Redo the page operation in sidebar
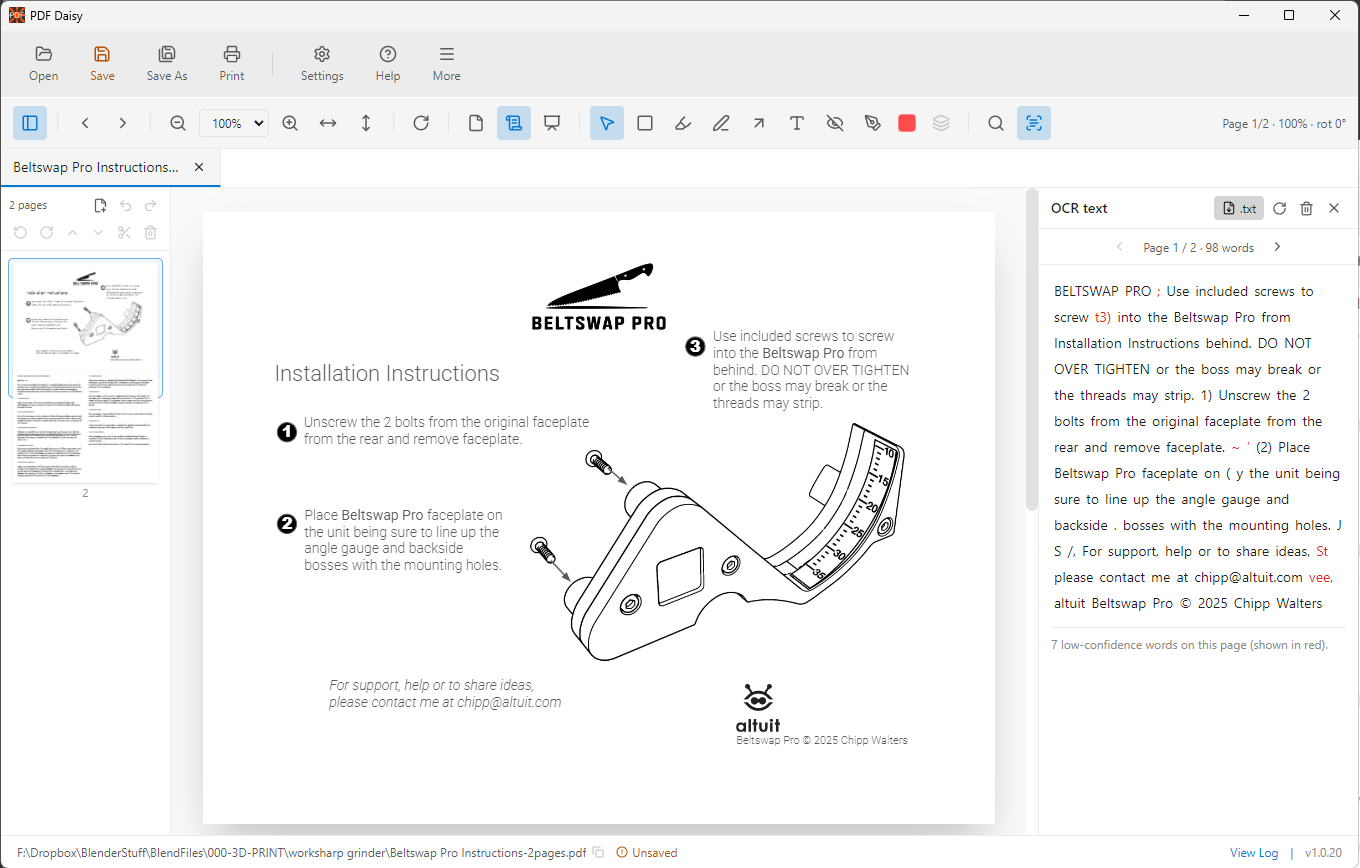 coord(151,206)
